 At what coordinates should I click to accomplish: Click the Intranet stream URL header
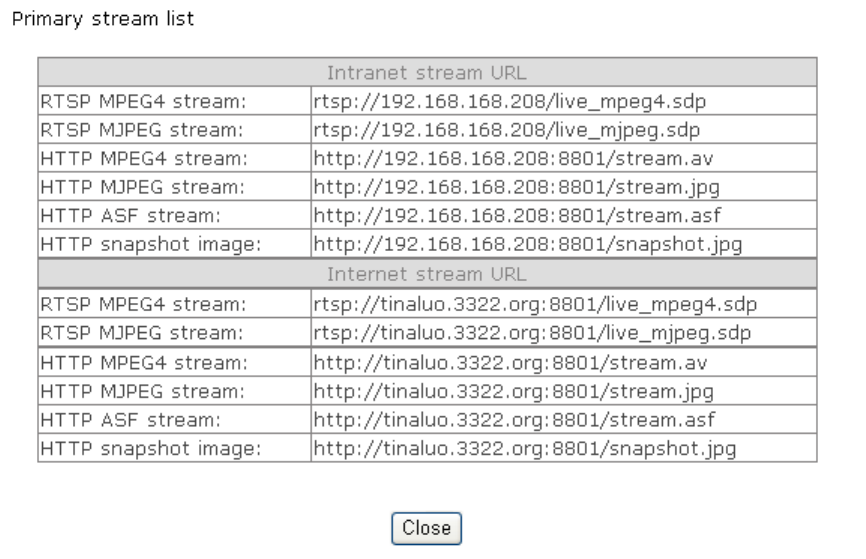pos(427,73)
